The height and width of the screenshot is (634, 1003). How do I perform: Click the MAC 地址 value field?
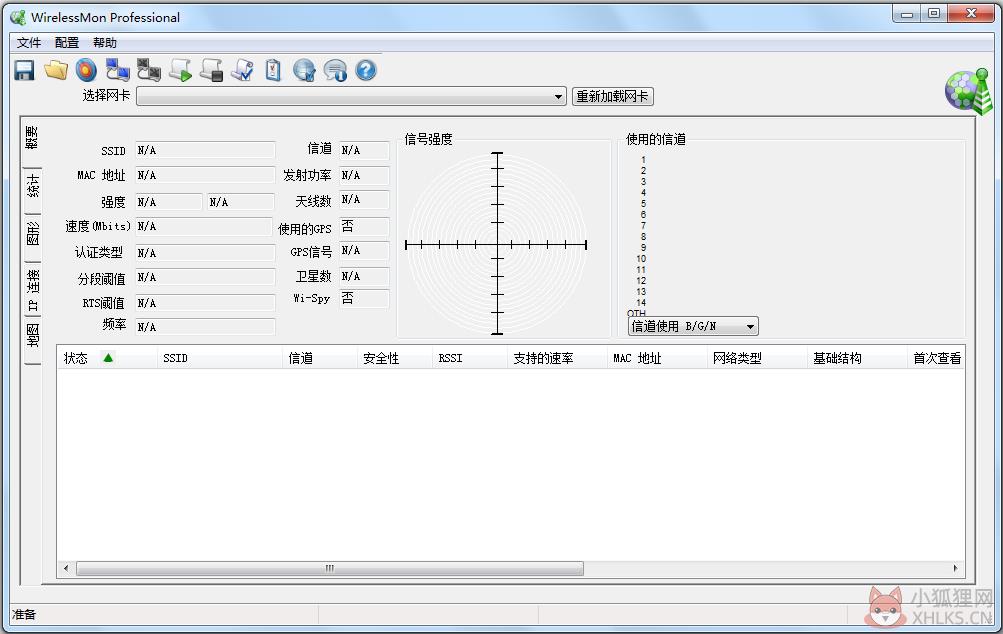pyautogui.click(x=205, y=175)
